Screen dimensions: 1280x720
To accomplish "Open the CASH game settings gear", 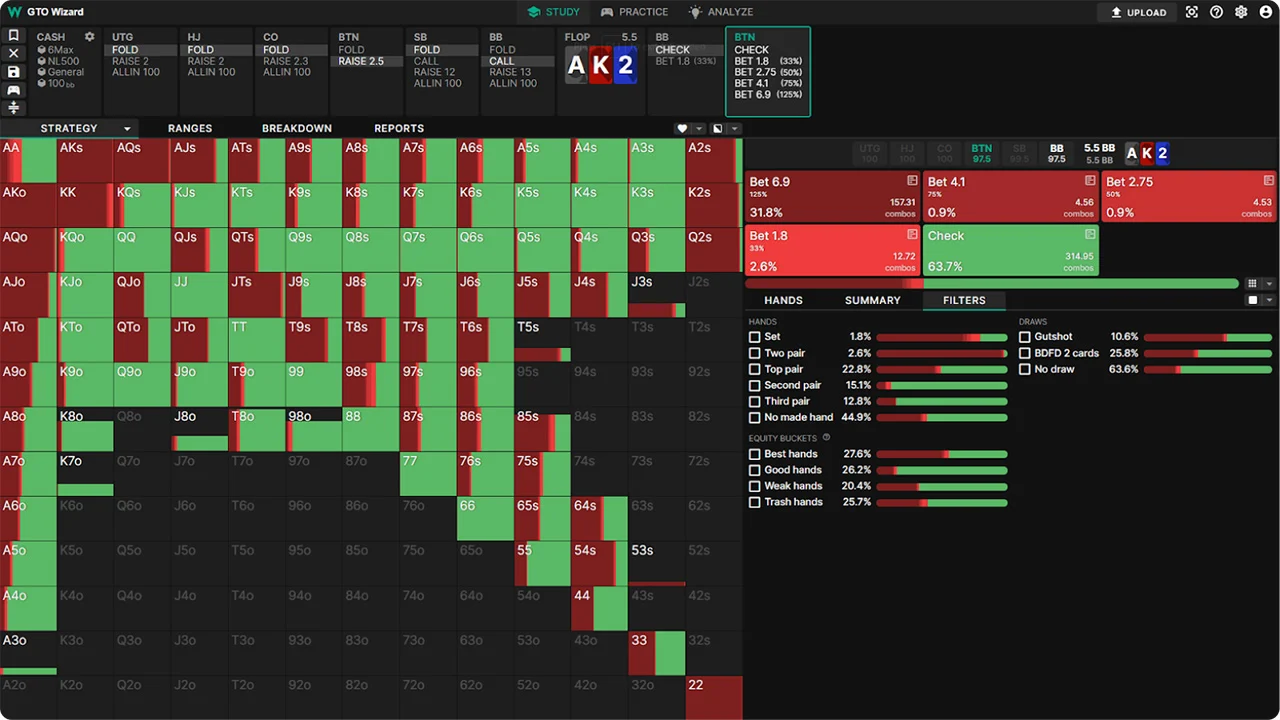I will pos(89,37).
